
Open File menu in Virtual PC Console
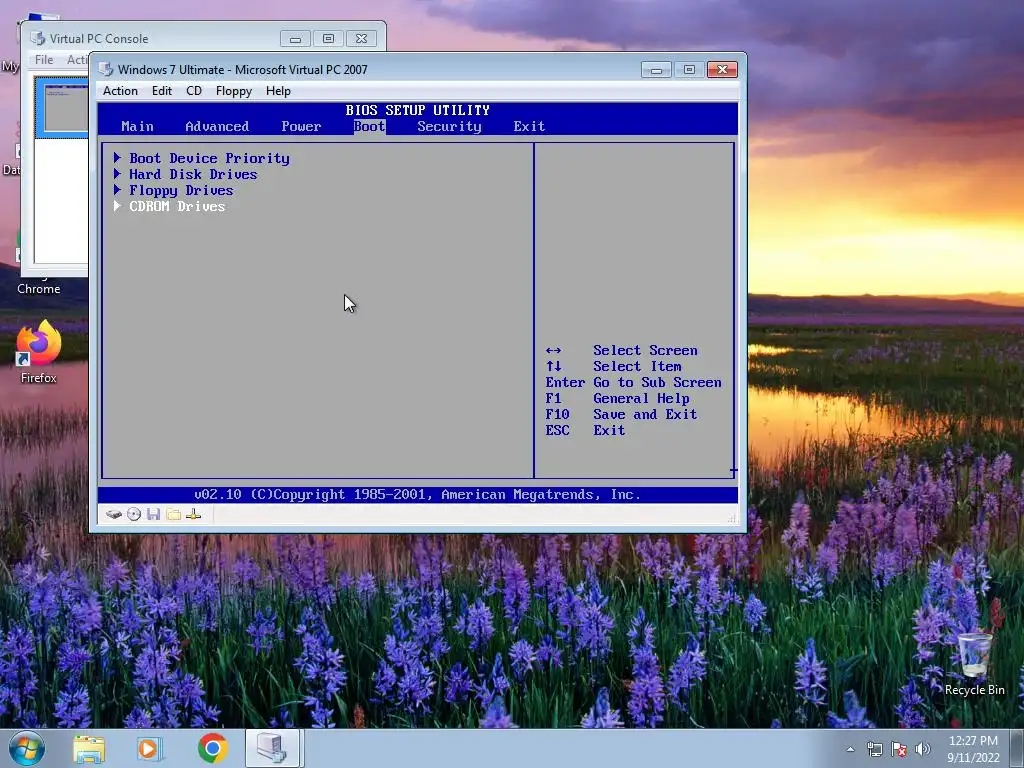click(x=44, y=59)
